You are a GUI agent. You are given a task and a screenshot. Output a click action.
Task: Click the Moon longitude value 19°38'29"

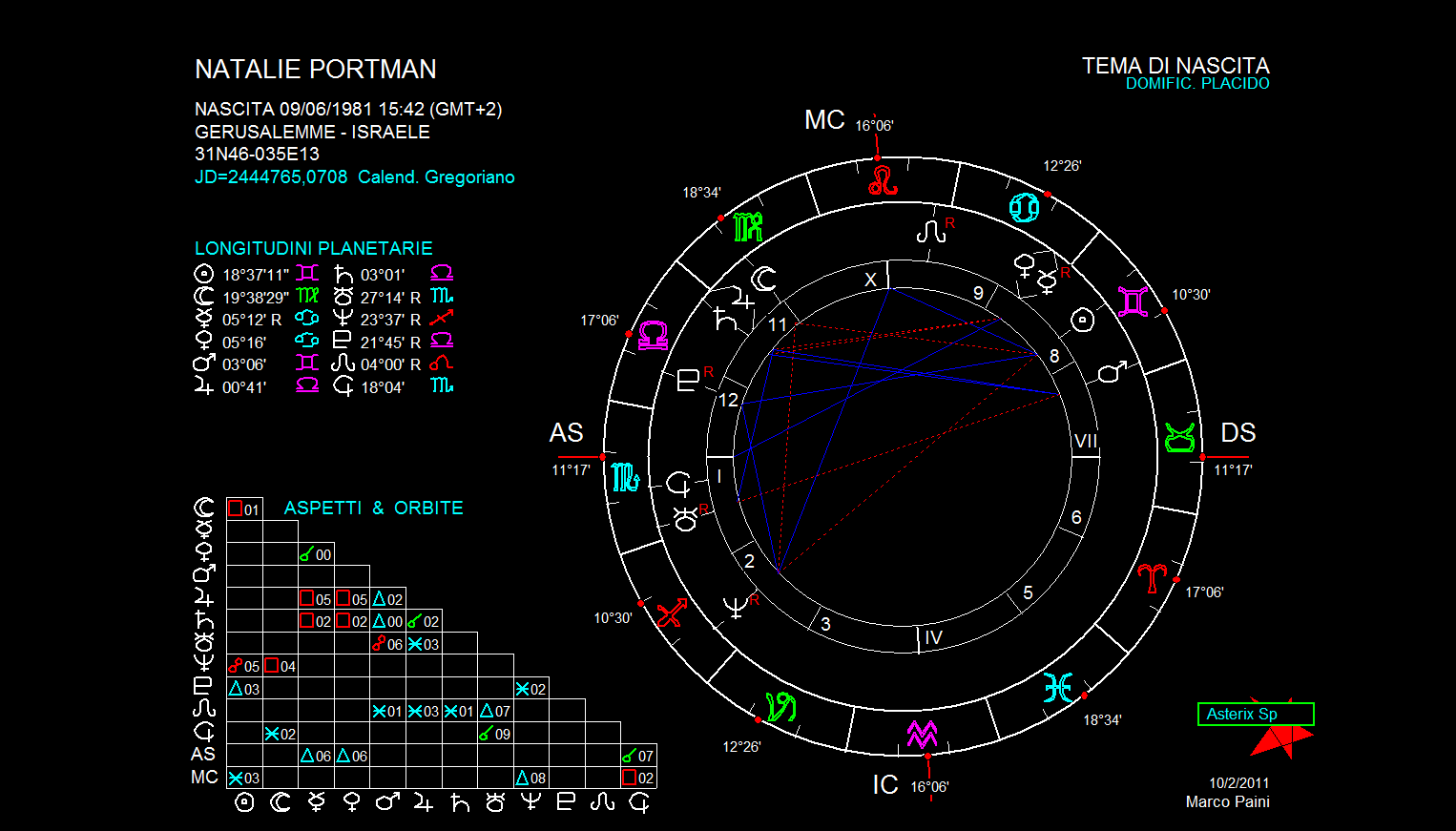click(256, 298)
